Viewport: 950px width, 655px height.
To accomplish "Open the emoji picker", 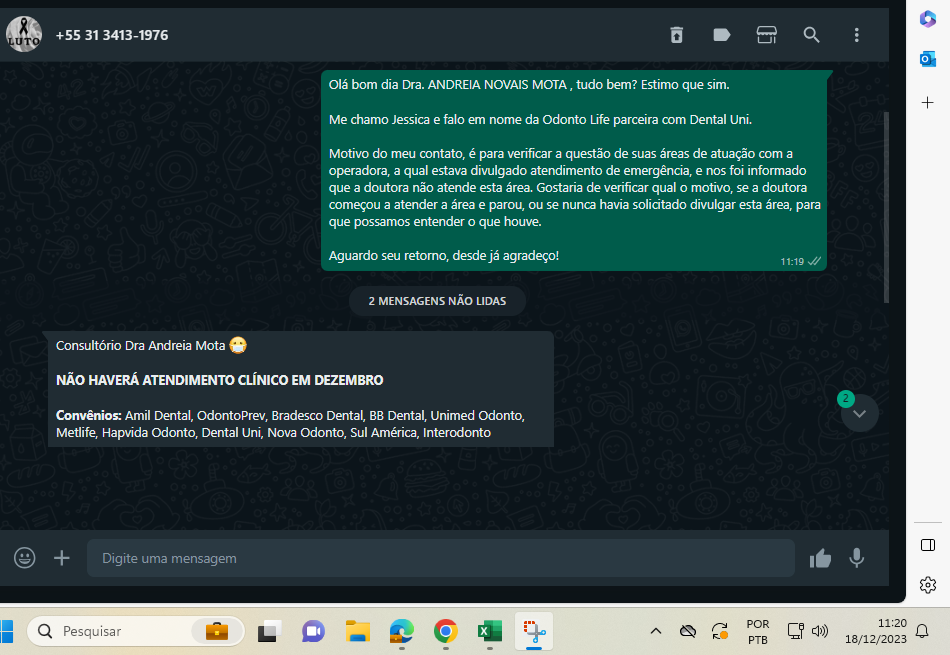I will pyautogui.click(x=25, y=557).
